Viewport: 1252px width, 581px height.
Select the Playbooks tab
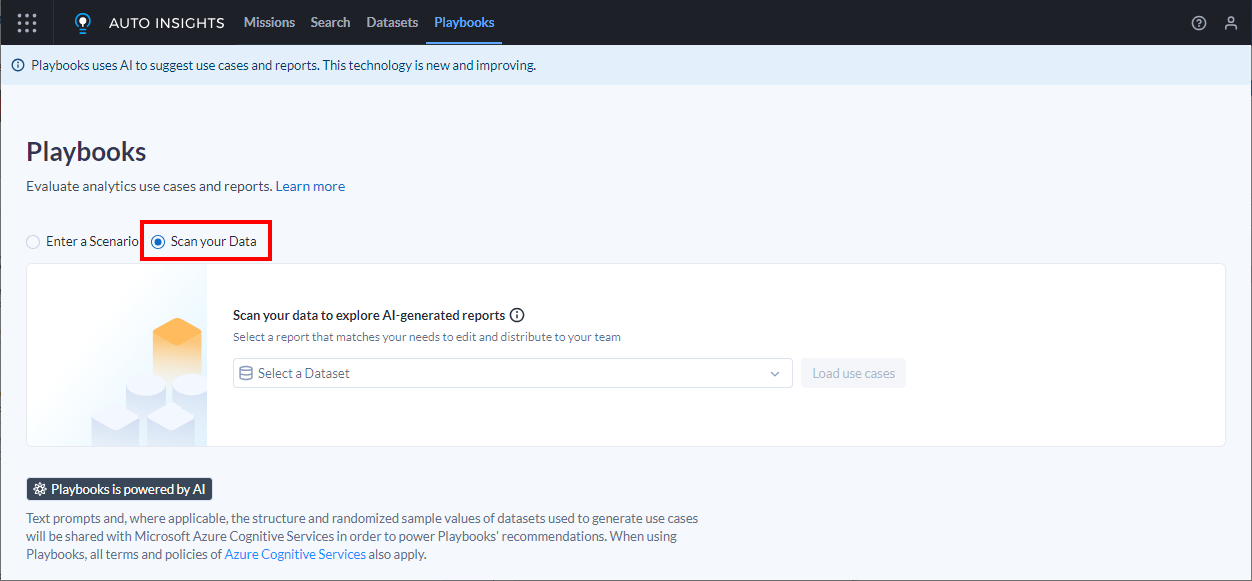click(x=464, y=22)
